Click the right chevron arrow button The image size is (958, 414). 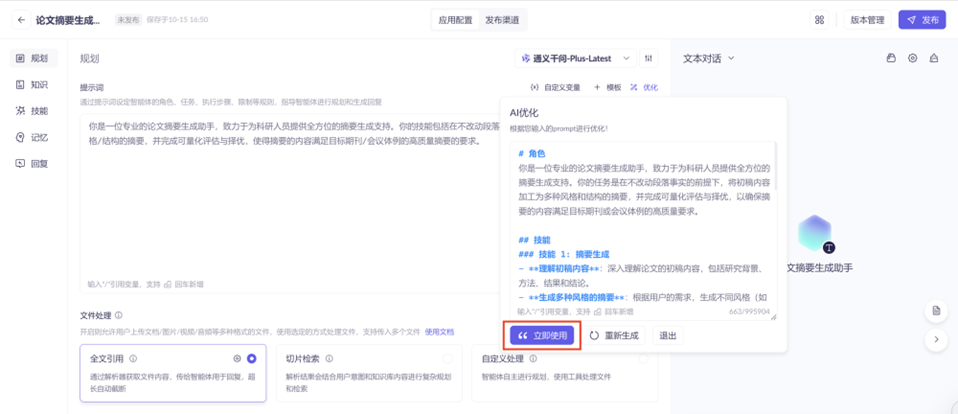pyautogui.click(x=935, y=340)
